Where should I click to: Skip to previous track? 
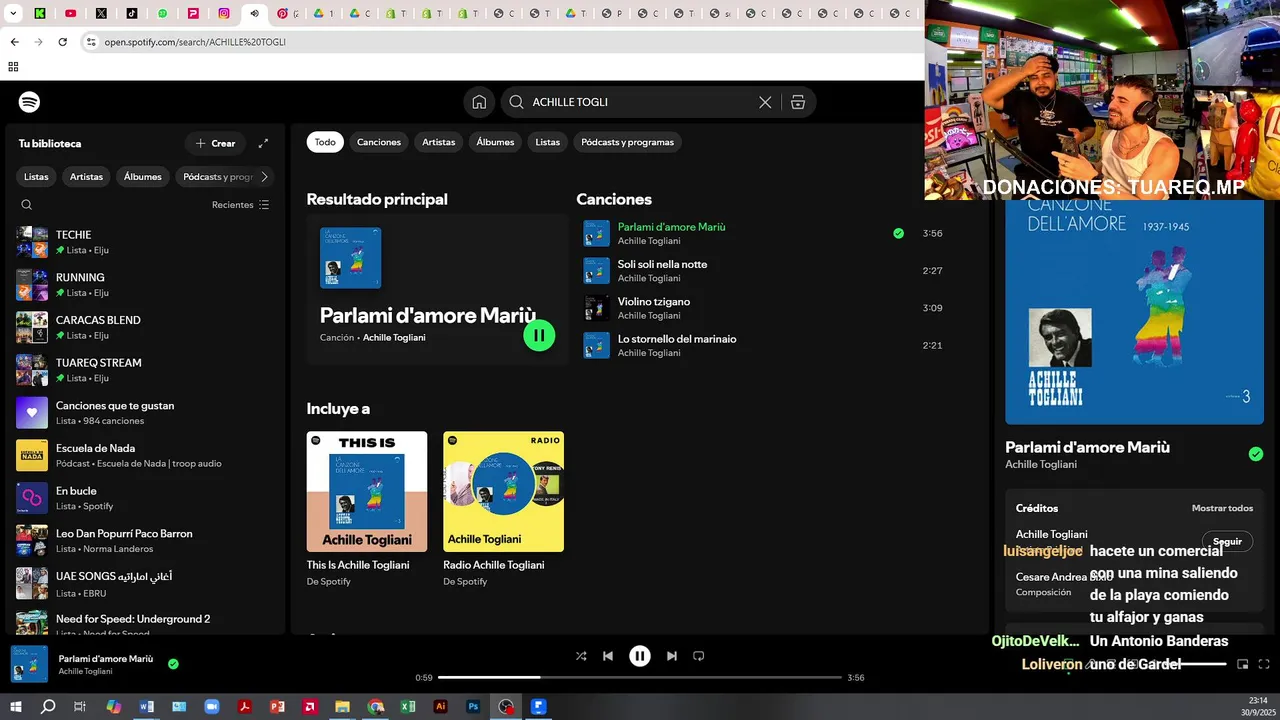coord(608,656)
